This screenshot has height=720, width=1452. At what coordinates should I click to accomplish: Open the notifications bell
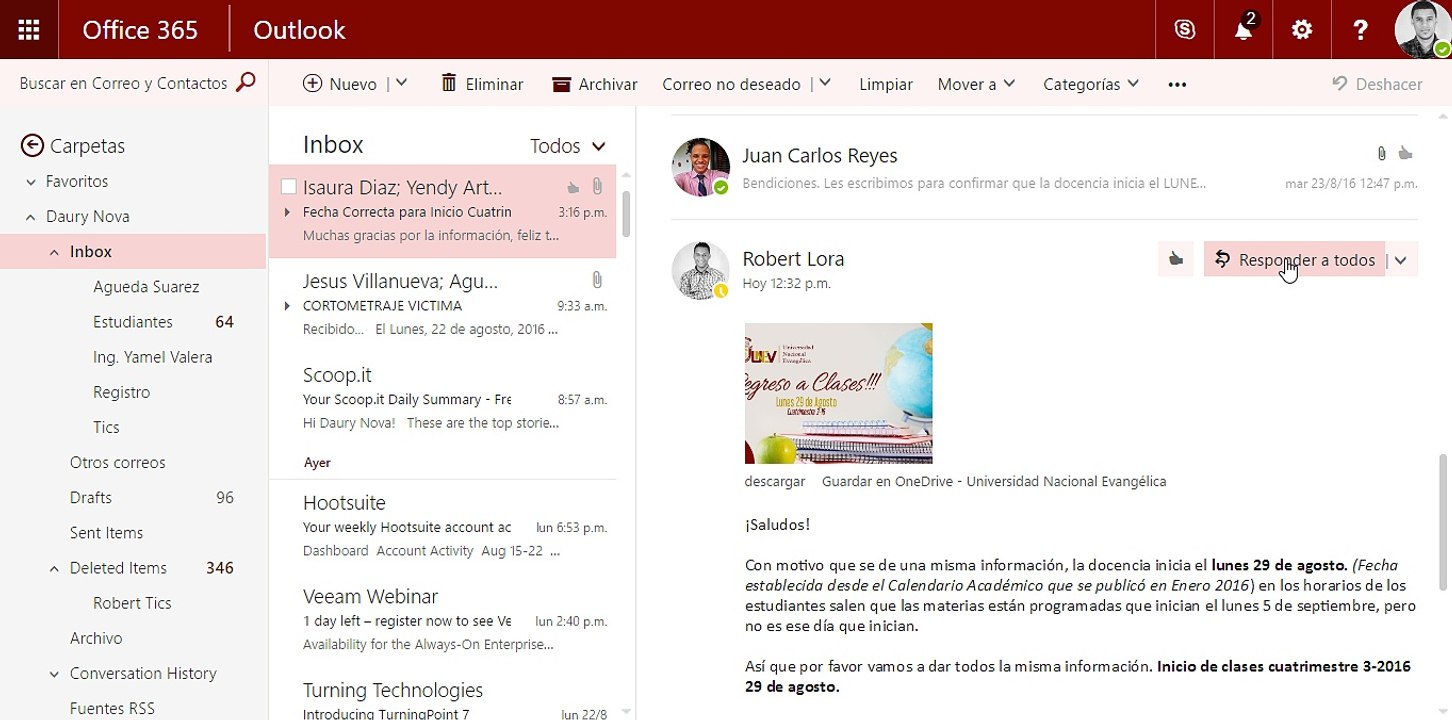point(1243,30)
